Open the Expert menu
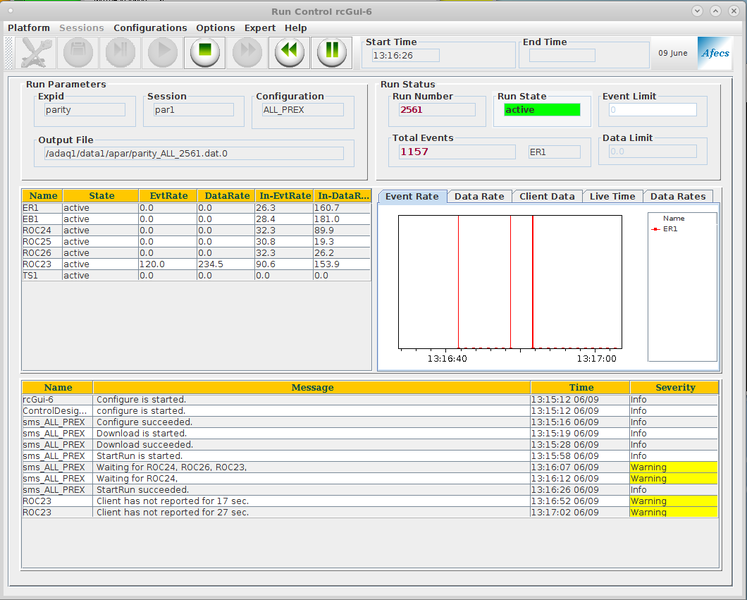Viewport: 747px width, 600px height. click(260, 28)
